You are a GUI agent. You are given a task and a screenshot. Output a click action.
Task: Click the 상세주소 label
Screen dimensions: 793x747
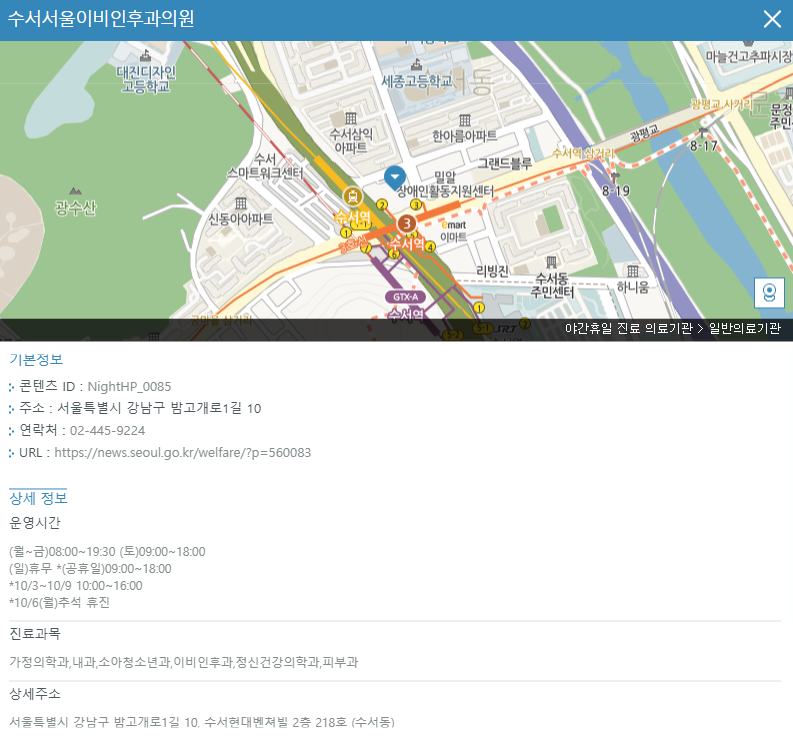(x=35, y=694)
